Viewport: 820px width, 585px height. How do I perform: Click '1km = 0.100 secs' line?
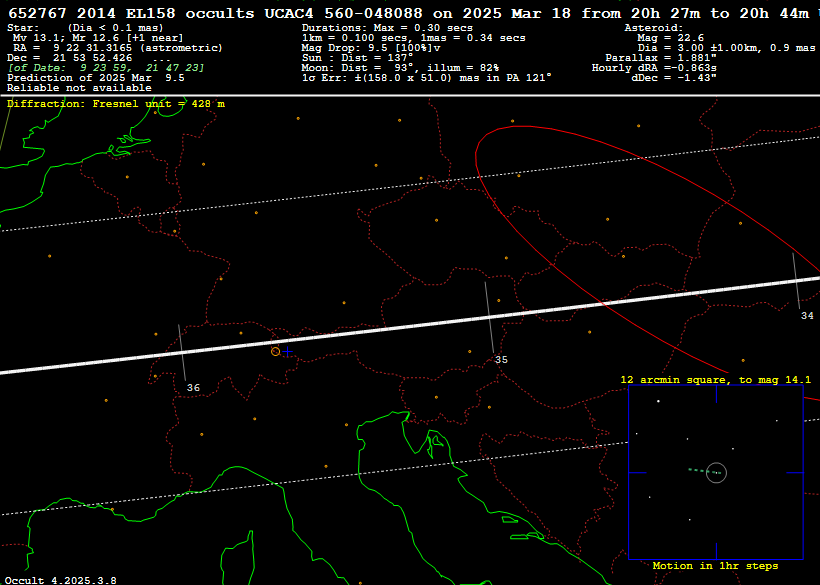tap(413, 38)
